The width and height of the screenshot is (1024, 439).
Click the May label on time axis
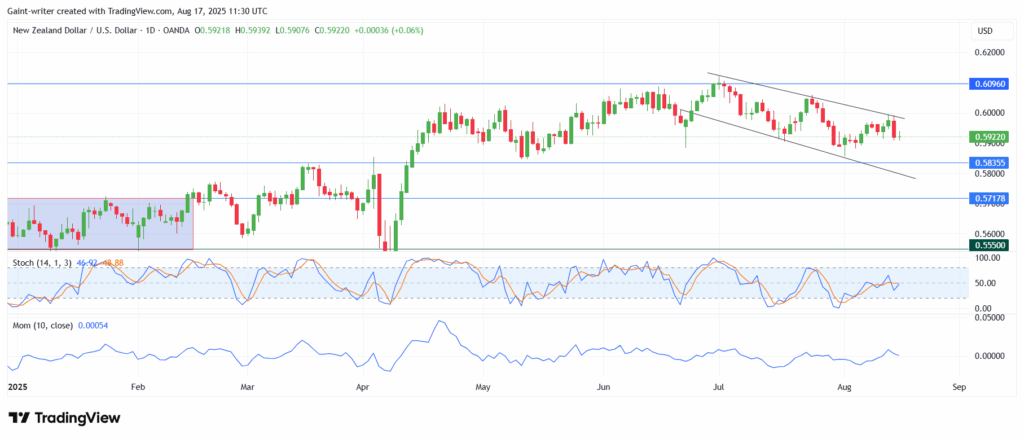pos(483,387)
